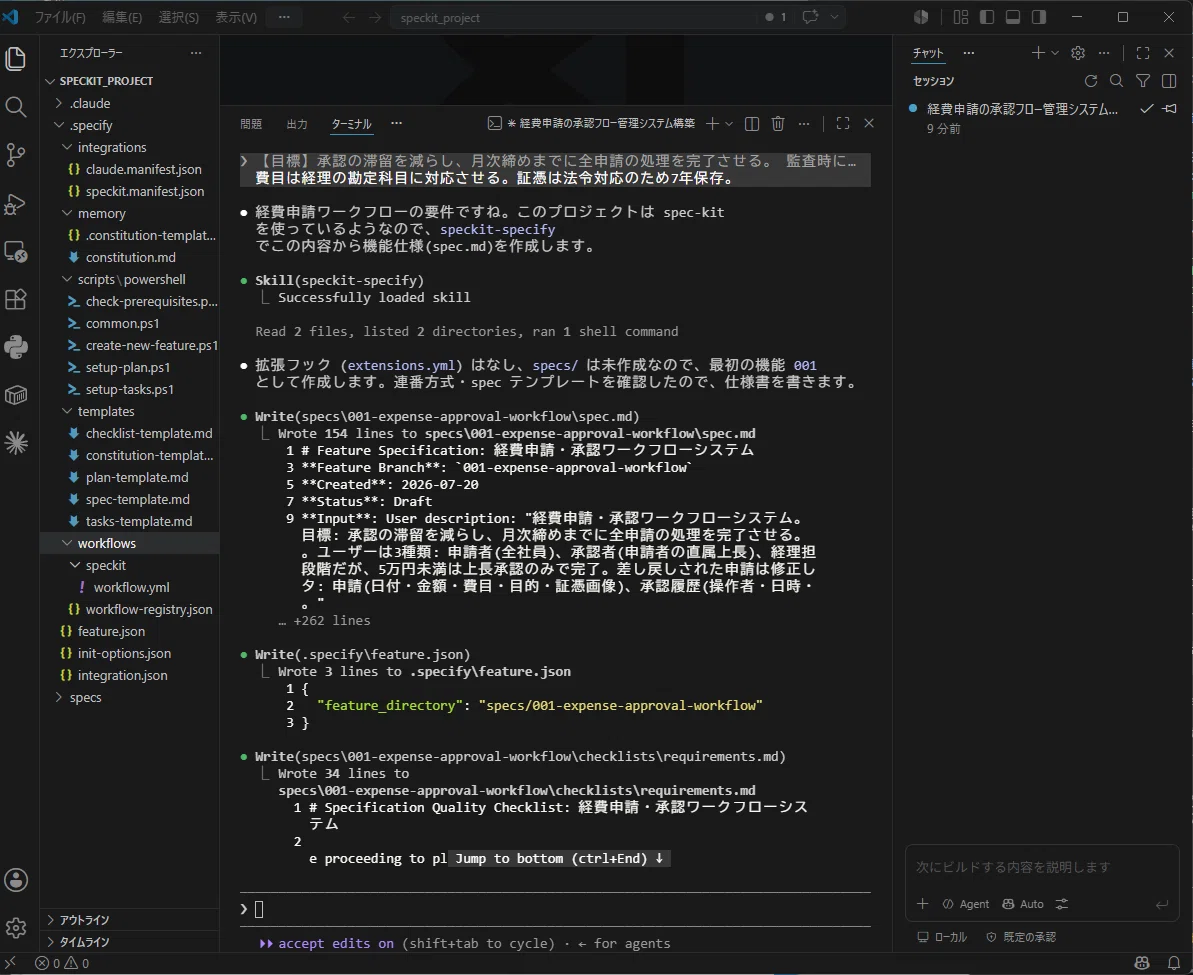Toggle bottom panel layout button
The height and width of the screenshot is (975, 1193).
click(x=1013, y=17)
